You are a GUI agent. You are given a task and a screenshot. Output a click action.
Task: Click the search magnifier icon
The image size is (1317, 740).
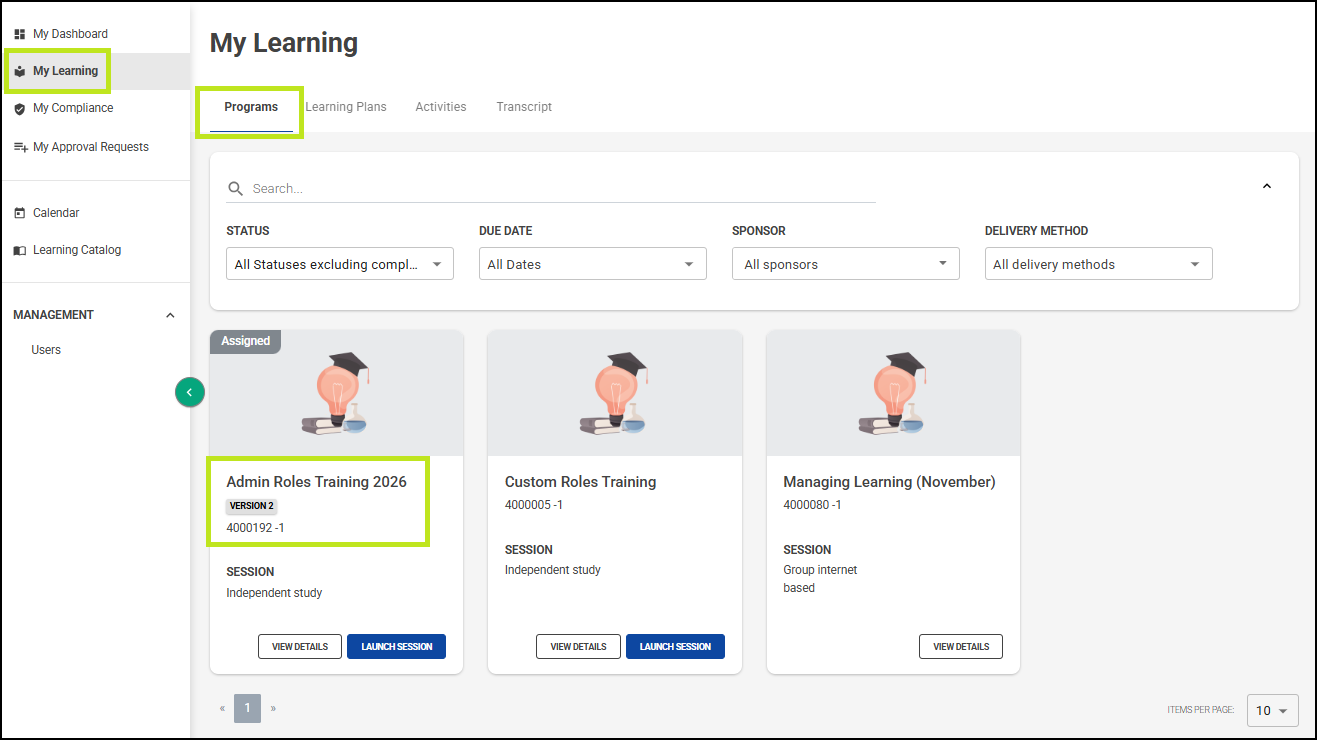click(x=235, y=189)
